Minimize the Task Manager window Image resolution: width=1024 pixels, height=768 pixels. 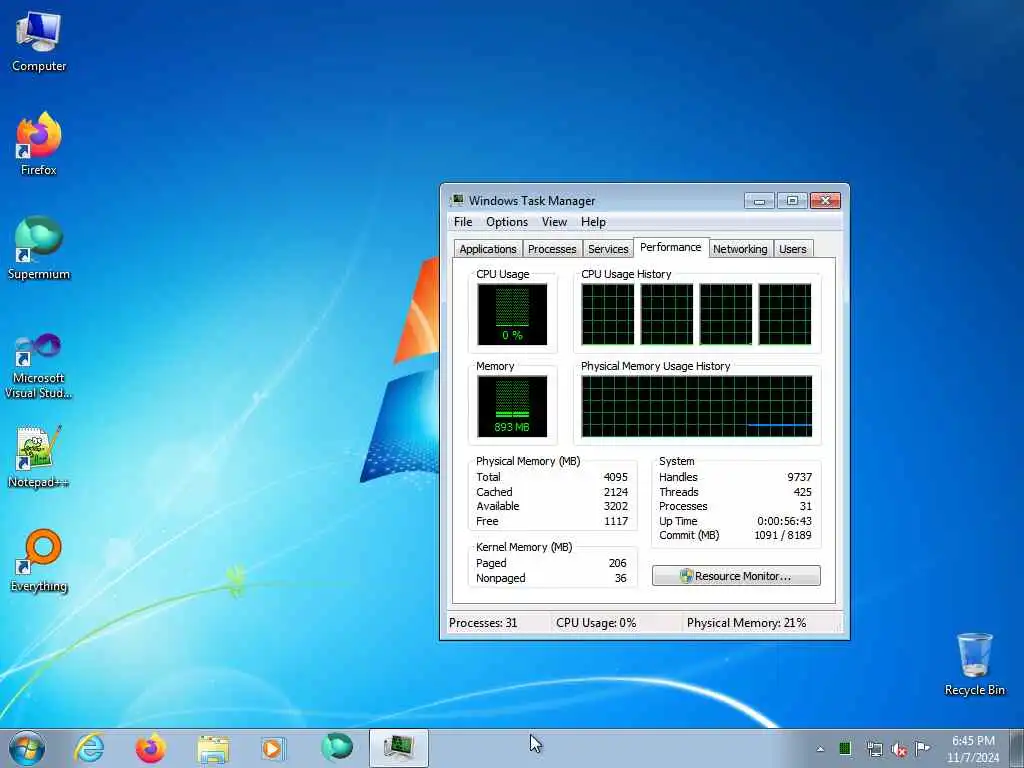coord(759,200)
